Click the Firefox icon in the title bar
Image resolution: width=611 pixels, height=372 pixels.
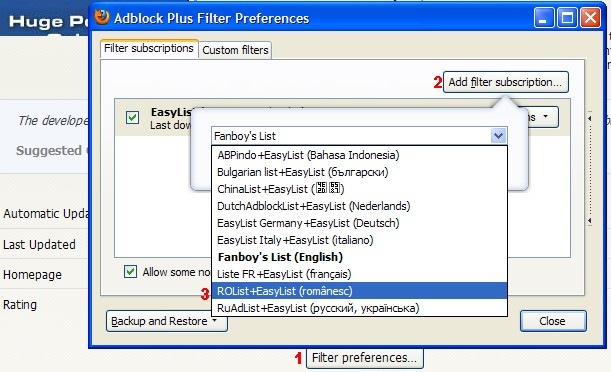(x=102, y=18)
